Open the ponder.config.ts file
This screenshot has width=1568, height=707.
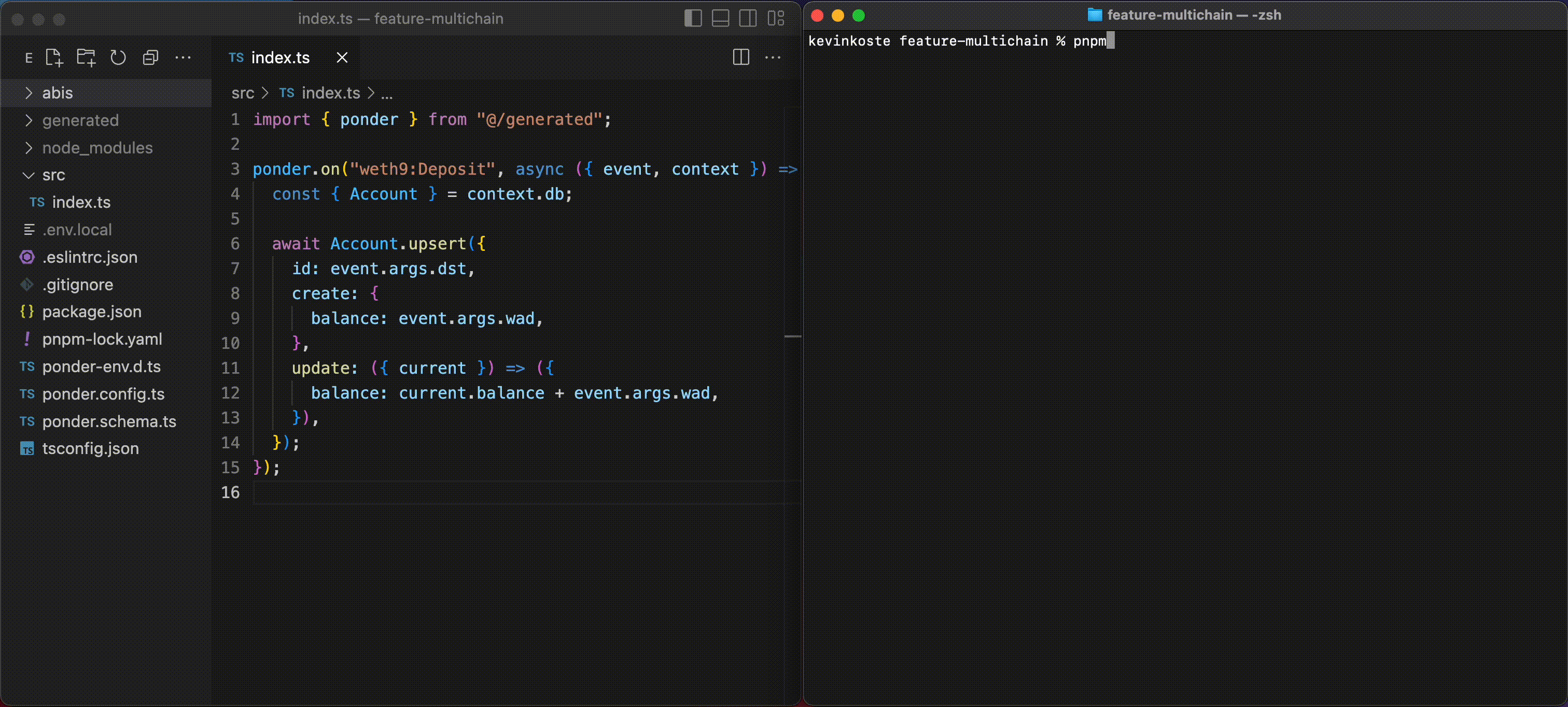point(104,393)
